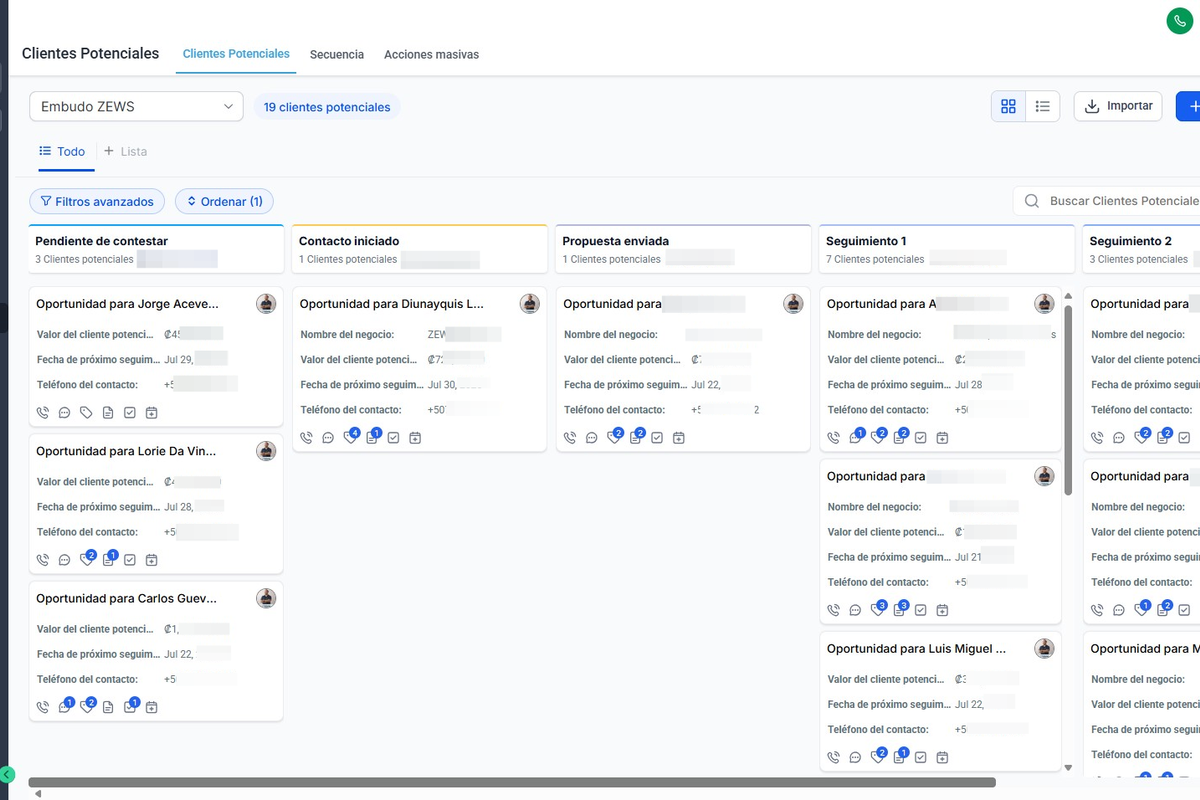The width and height of the screenshot is (1200, 800).
Task: Click calendar appointment icon on Jorge Aceve card
Action: point(152,412)
